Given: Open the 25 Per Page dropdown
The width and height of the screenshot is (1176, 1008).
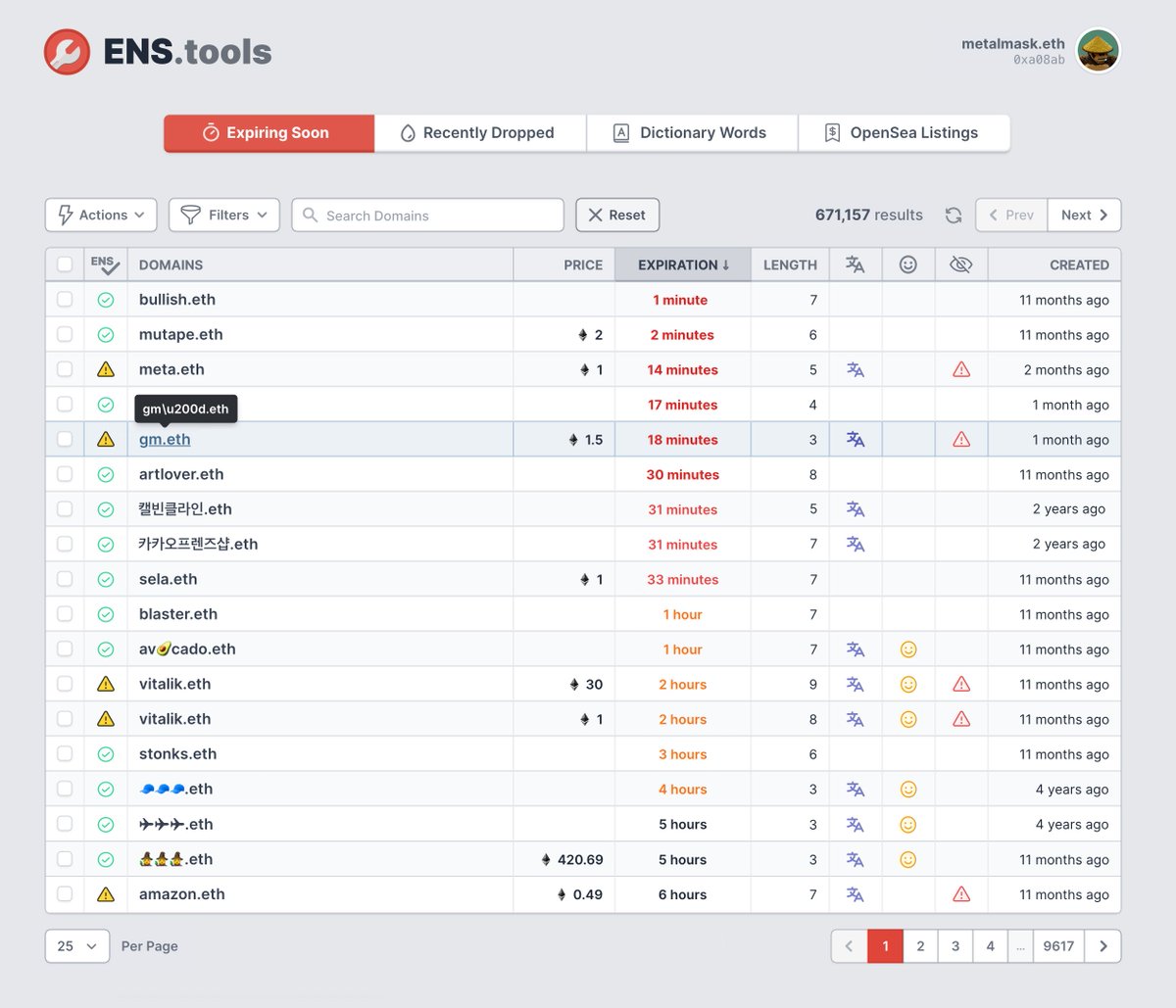Looking at the screenshot, I should 77,946.
